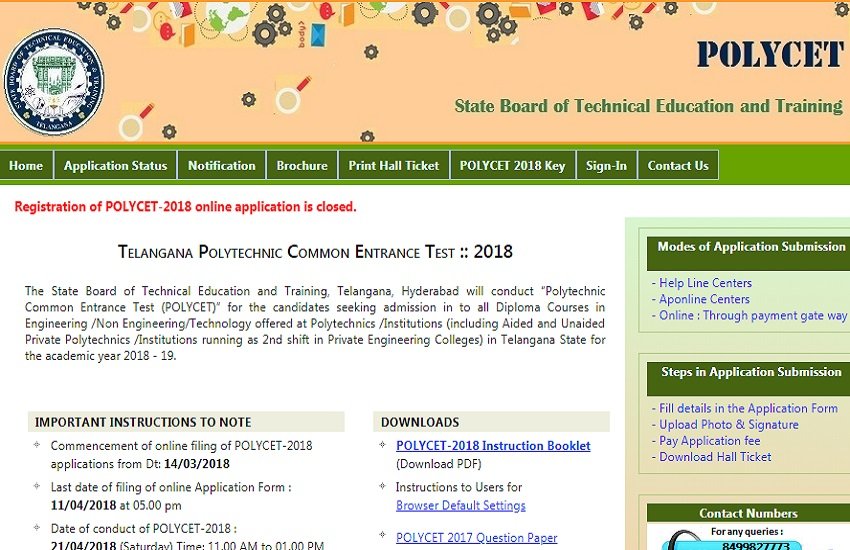Click the Help Line Centers link
850x550 pixels.
tap(705, 283)
